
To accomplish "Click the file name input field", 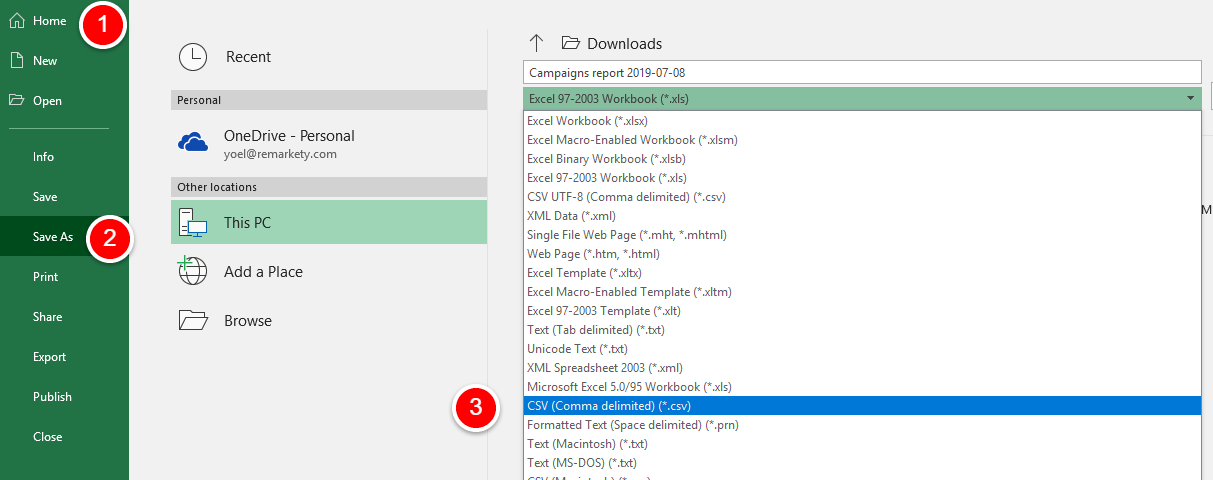I will point(861,72).
